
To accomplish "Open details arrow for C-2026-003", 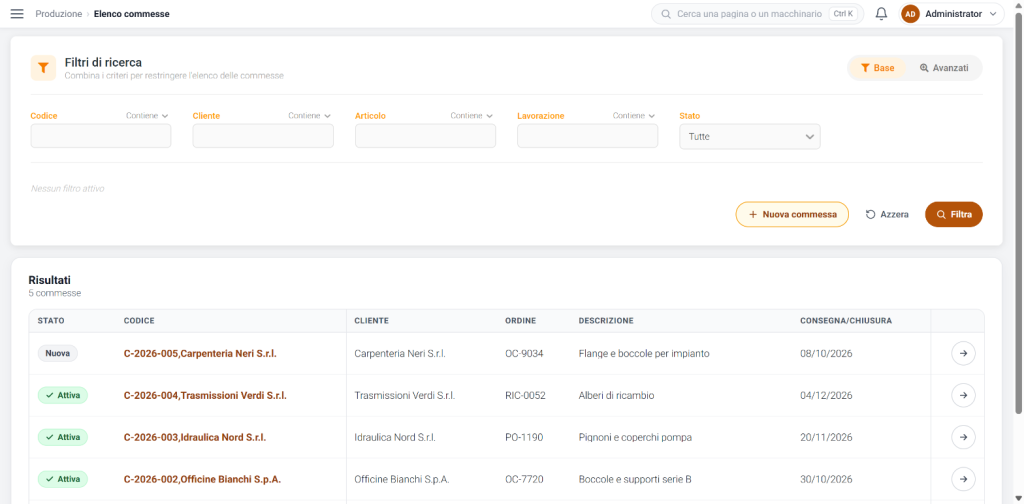I will pos(963,437).
